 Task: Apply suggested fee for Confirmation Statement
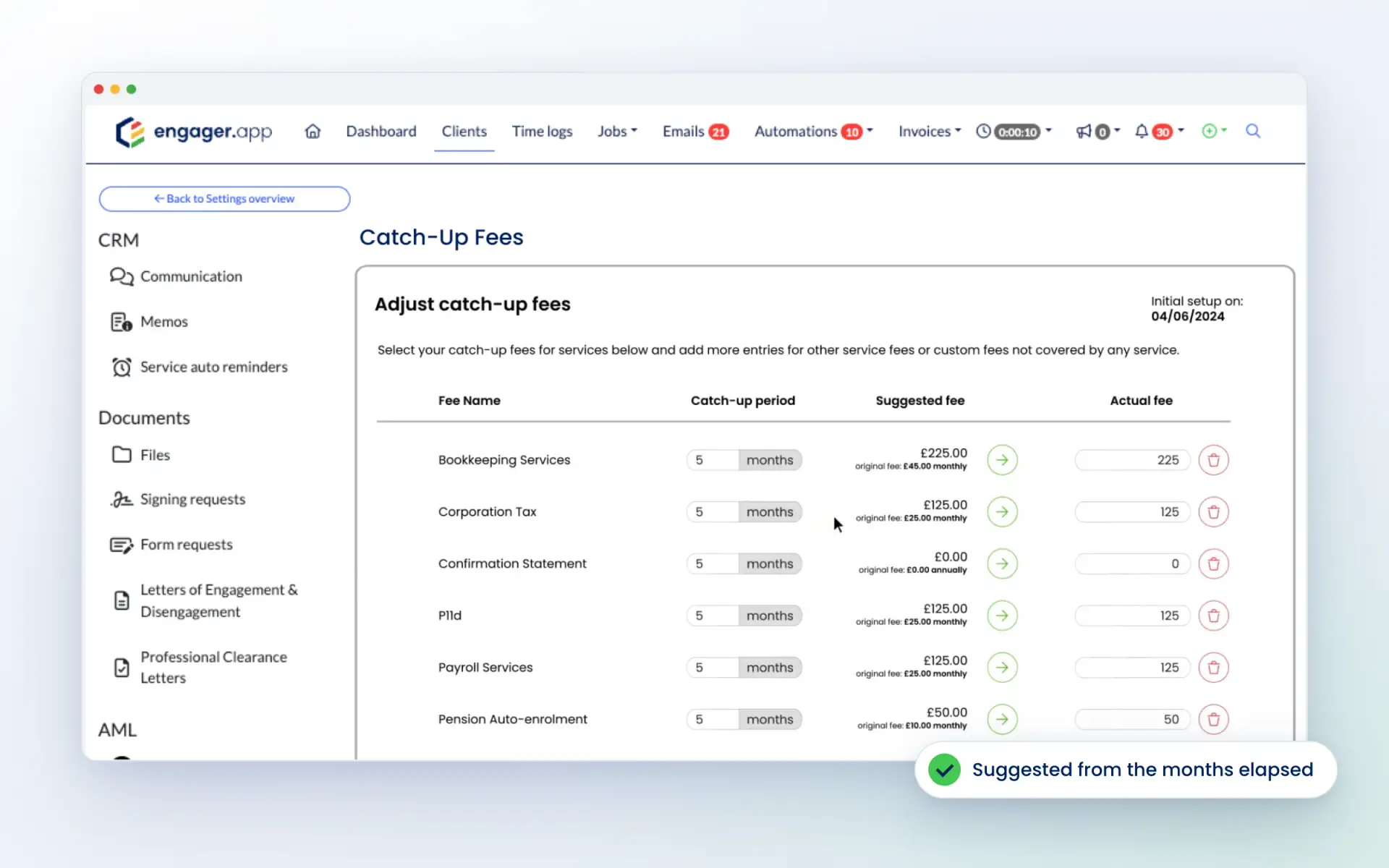pyautogui.click(x=1002, y=563)
